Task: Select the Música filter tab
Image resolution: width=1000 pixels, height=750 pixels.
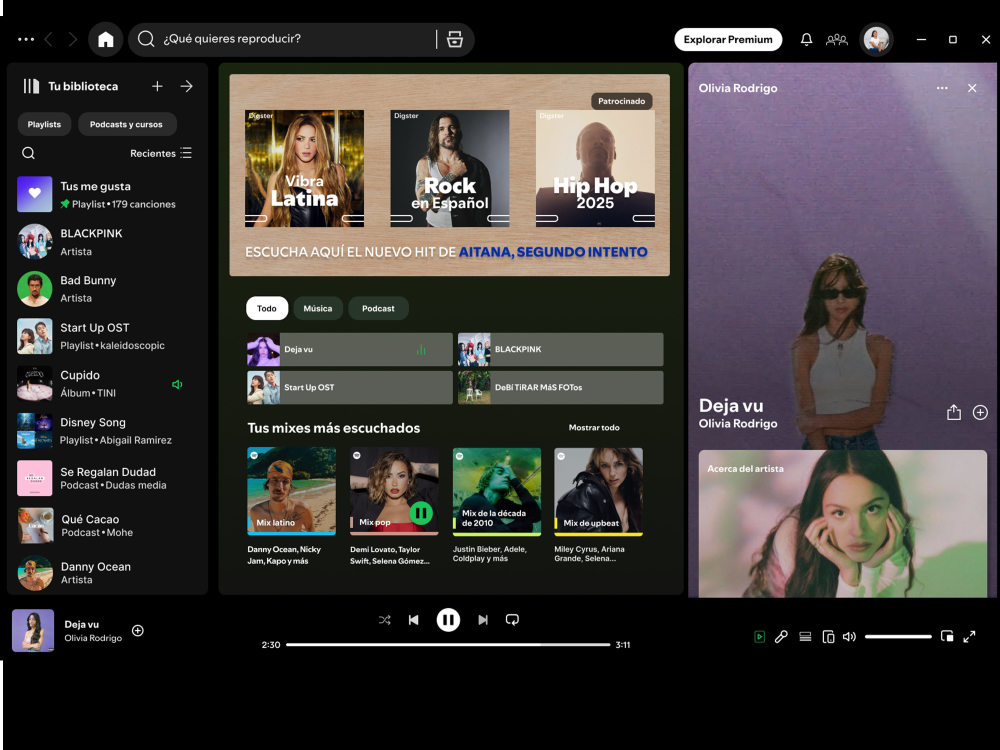Action: coord(318,309)
